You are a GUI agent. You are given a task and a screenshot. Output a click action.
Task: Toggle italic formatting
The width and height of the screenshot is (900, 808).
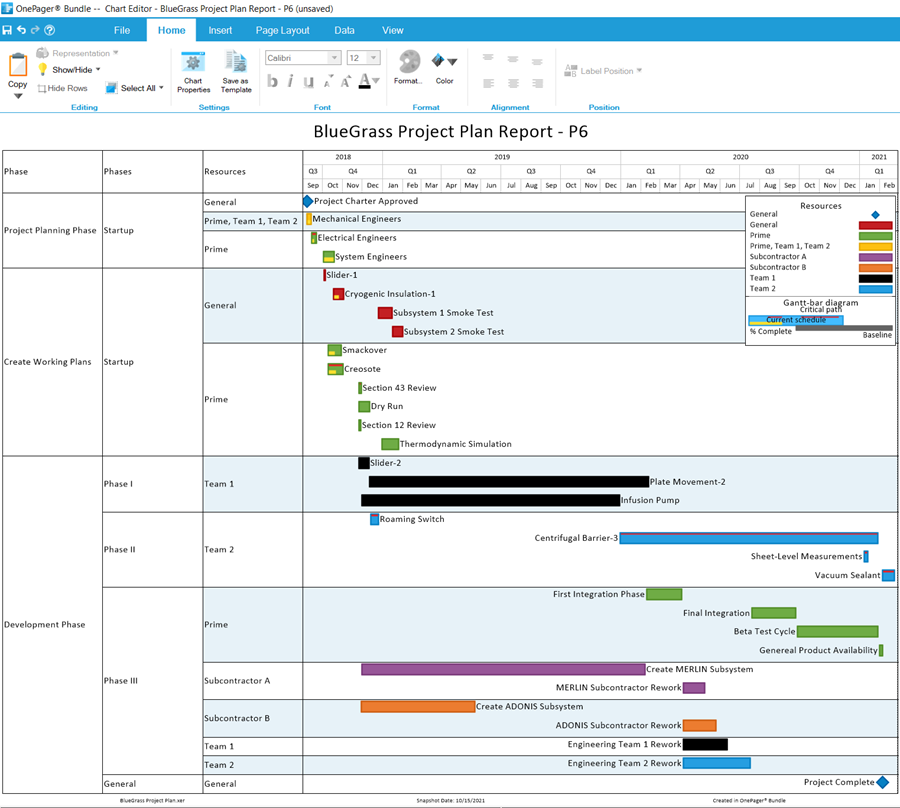coord(290,80)
